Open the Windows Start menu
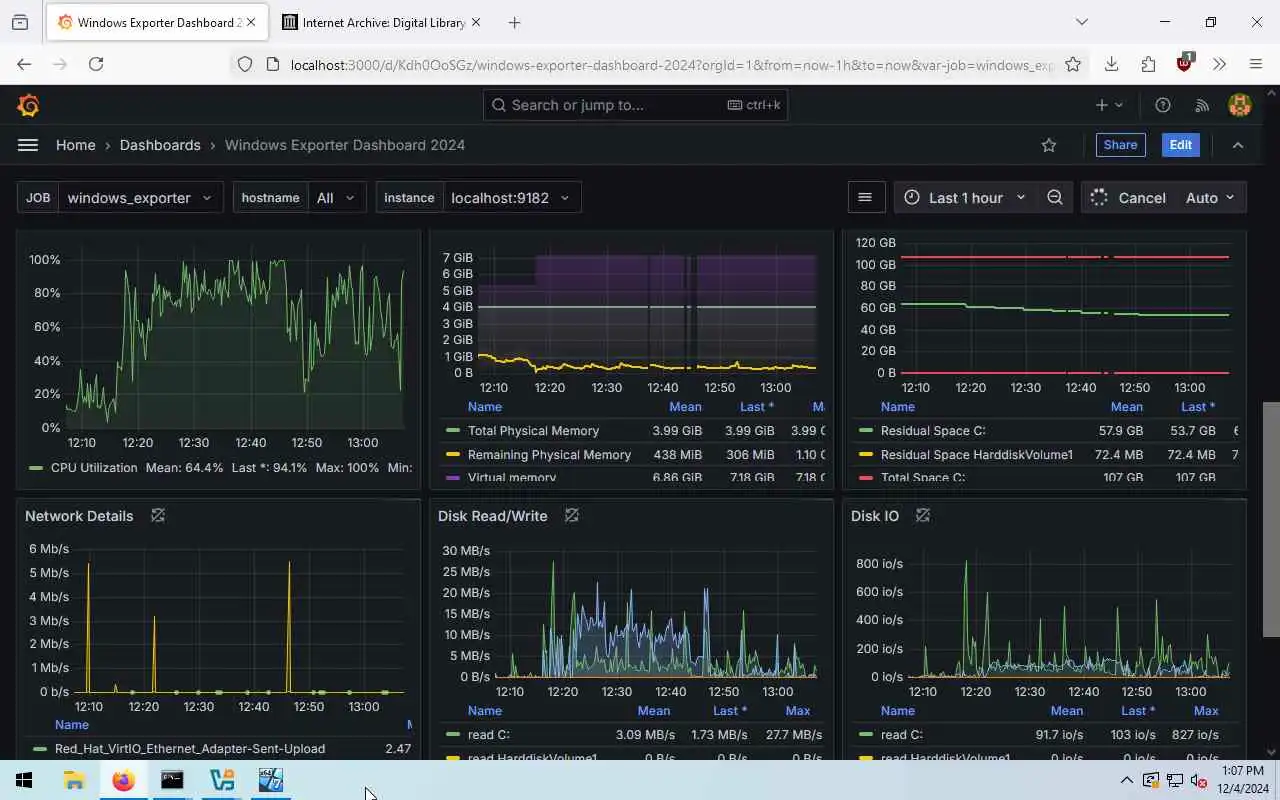The width and height of the screenshot is (1280, 800). pyautogui.click(x=24, y=780)
